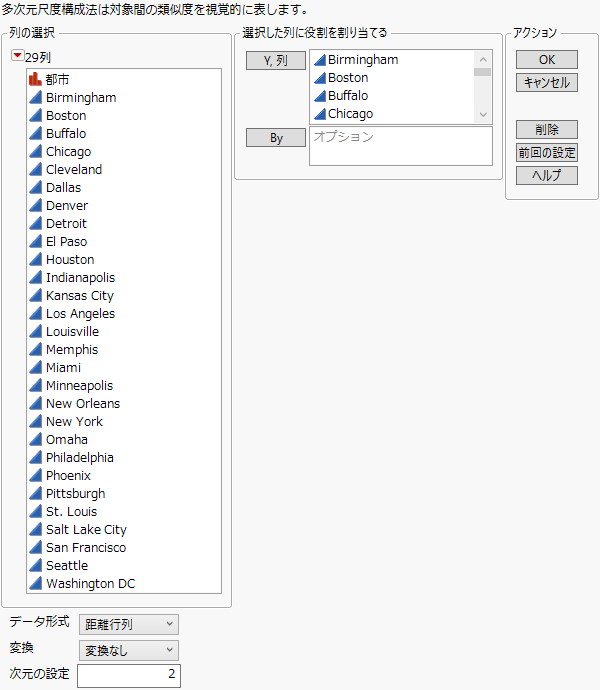
Task: Click the blue icon next to Seattle
Action: [x=35, y=565]
